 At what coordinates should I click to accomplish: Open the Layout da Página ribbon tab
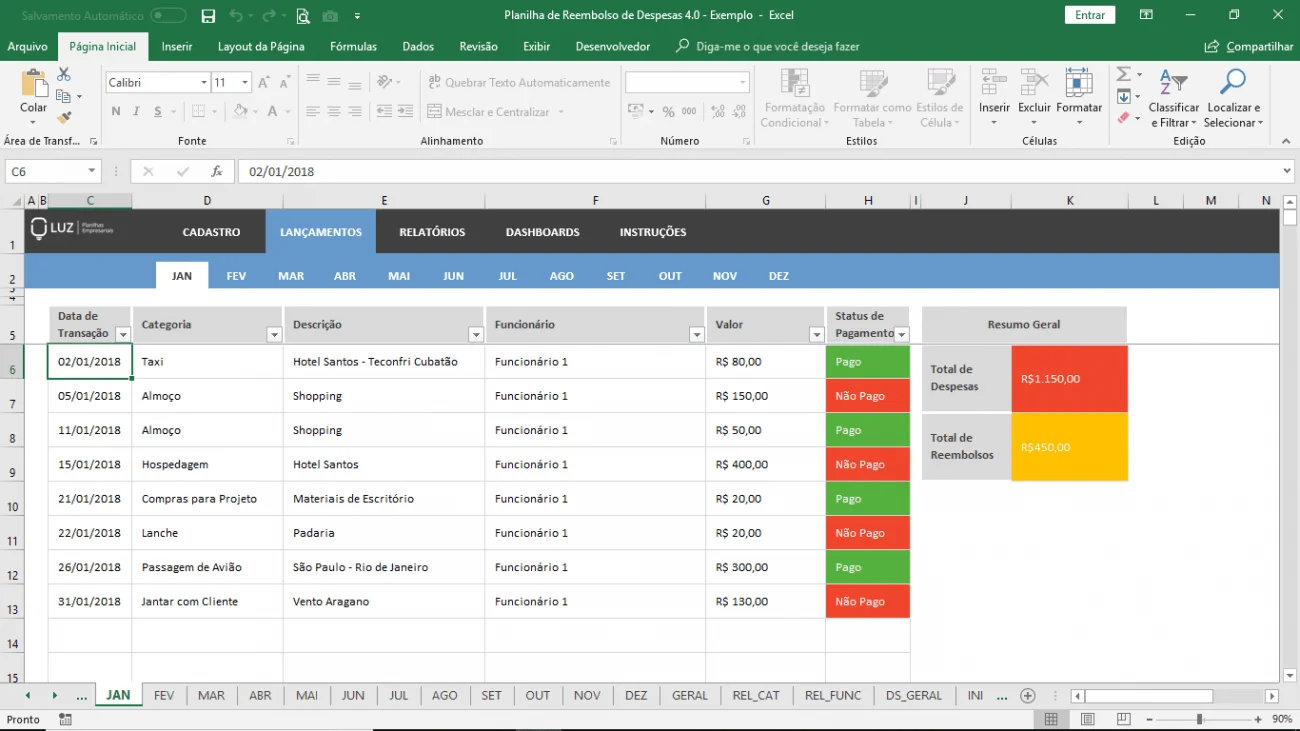(x=261, y=46)
